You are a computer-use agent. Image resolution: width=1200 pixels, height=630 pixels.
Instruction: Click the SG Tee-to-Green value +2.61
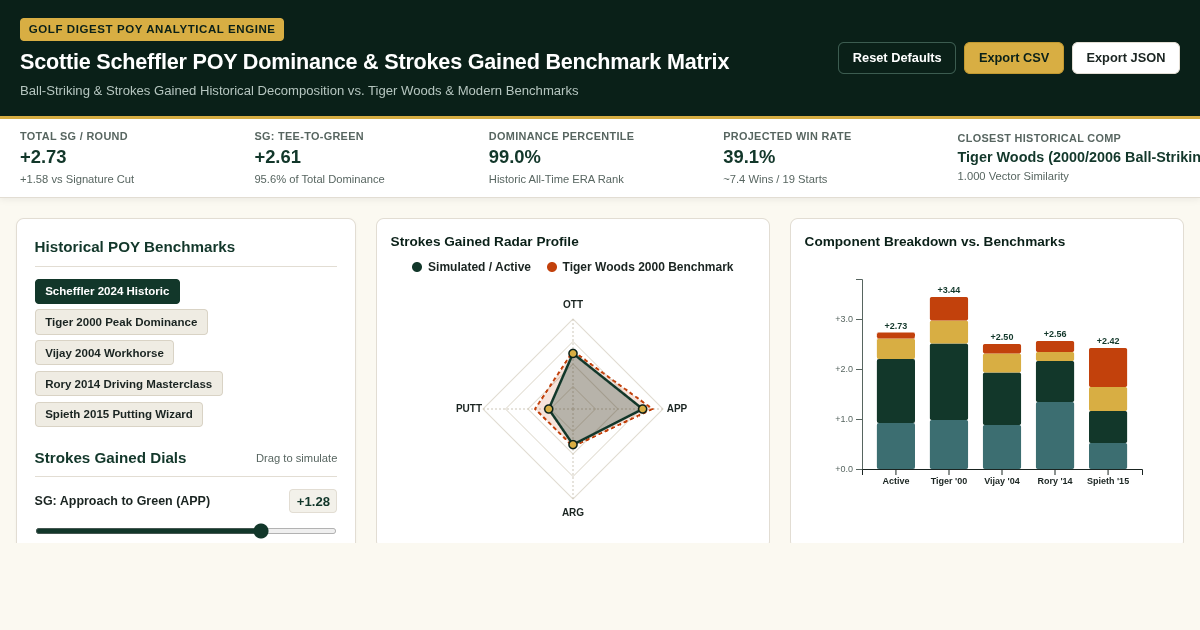pos(277,157)
